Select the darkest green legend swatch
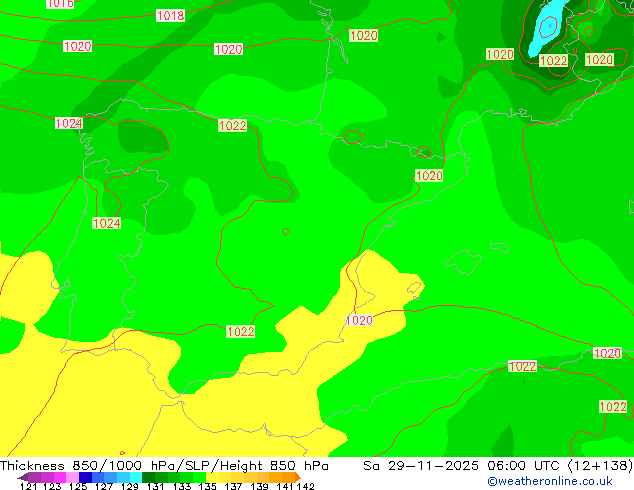 [x=148, y=477]
